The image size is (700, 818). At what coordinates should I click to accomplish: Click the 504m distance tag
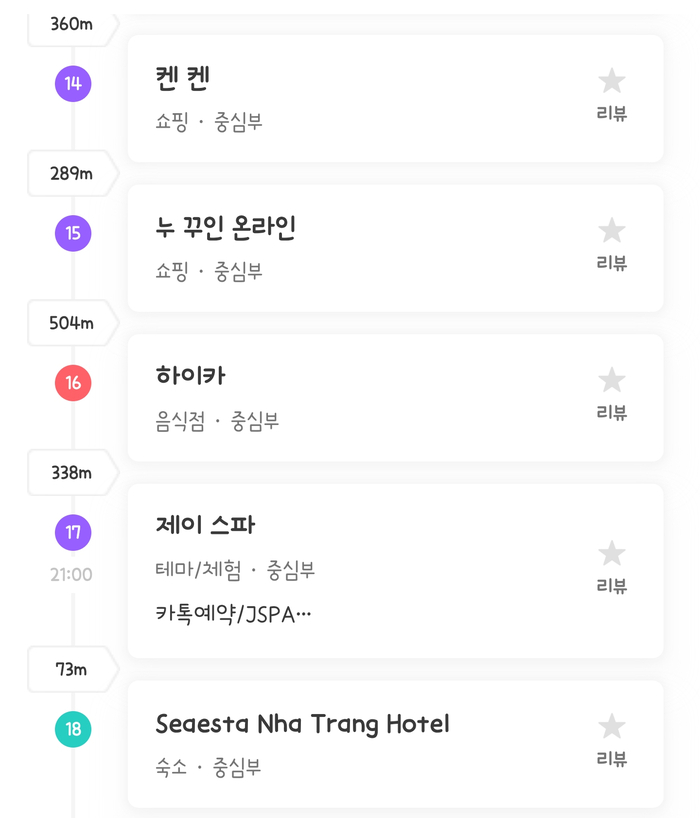72,323
